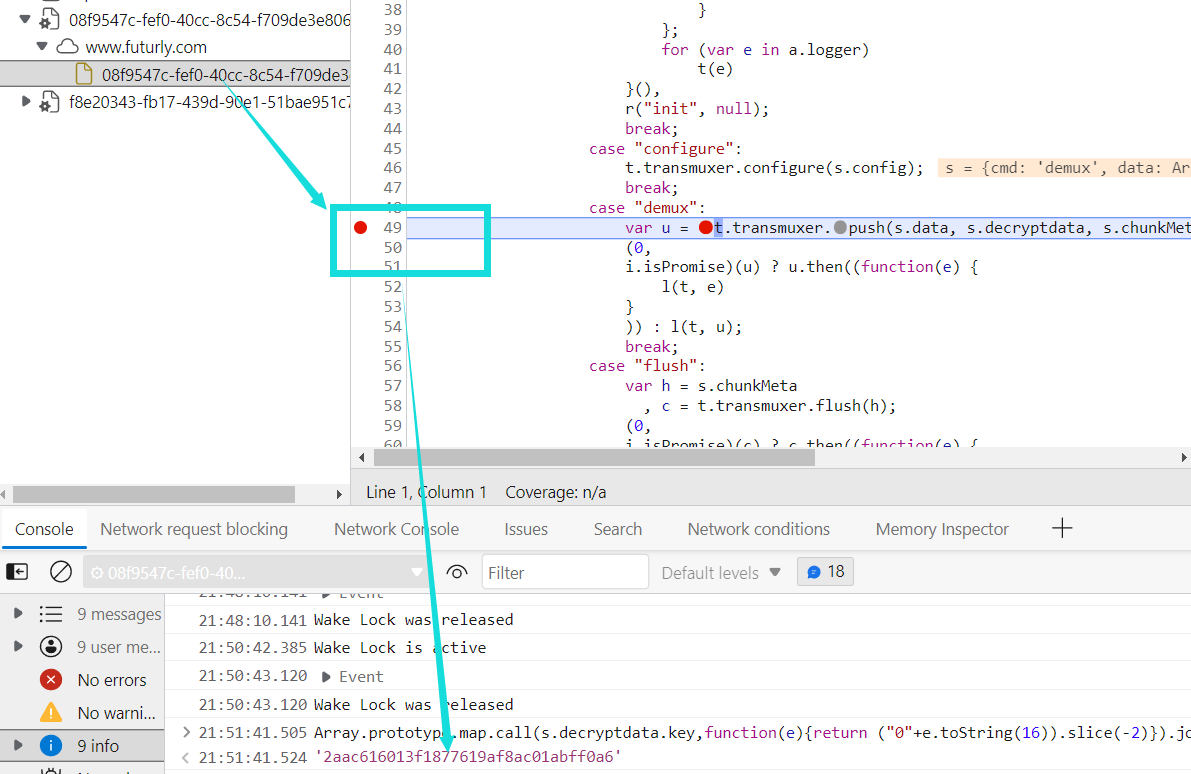Click the code editor horizontal scrollbar thumb
Viewport: 1191px width, 774px height.
point(594,457)
